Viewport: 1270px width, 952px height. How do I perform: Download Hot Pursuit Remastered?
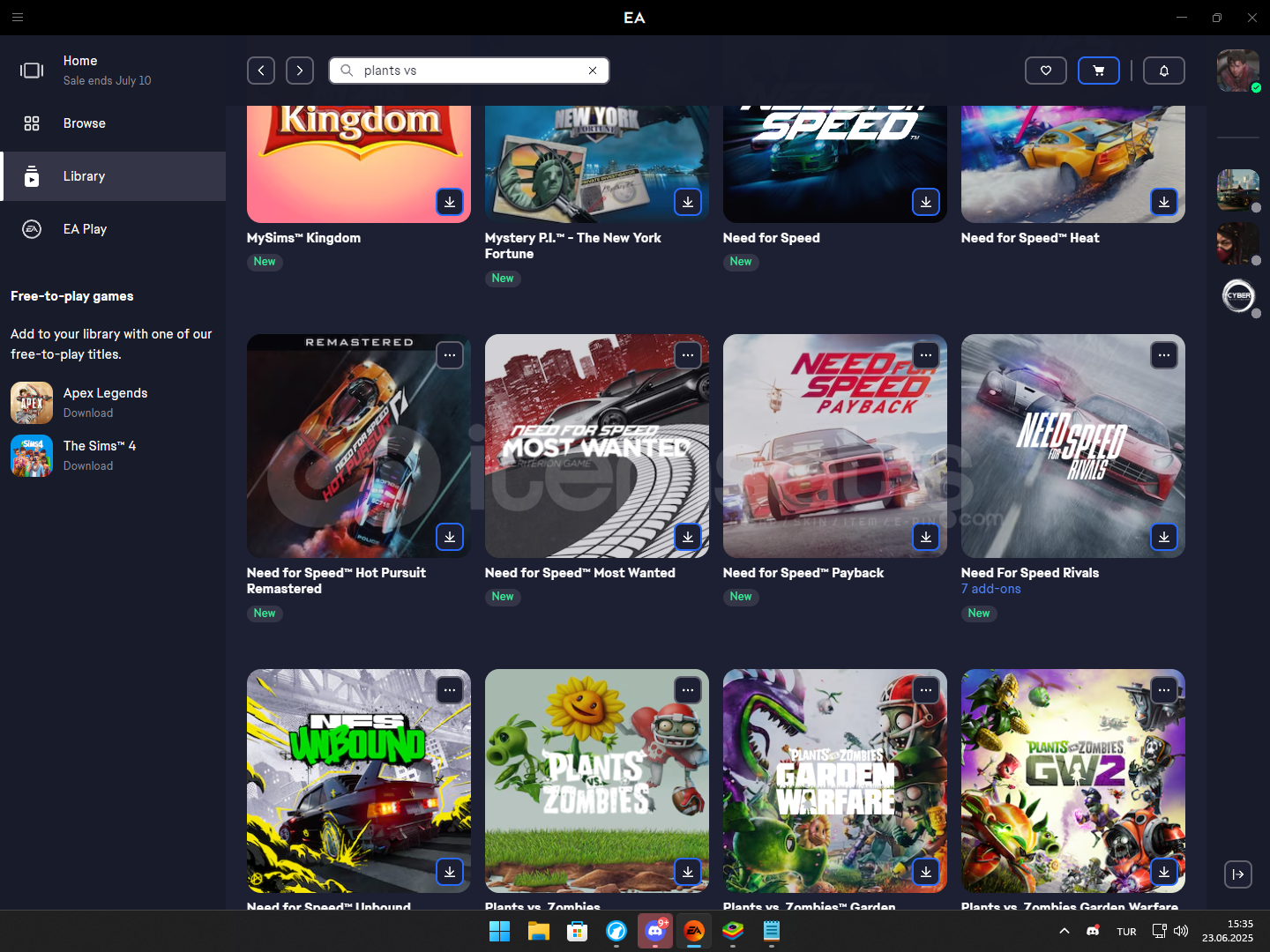pyautogui.click(x=450, y=537)
